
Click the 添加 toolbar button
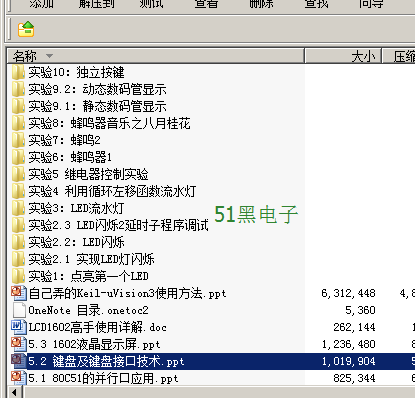41,4
